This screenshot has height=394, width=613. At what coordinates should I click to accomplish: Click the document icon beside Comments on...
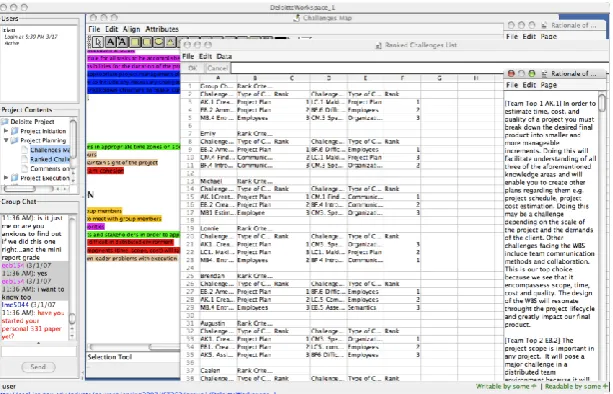pos(25,168)
